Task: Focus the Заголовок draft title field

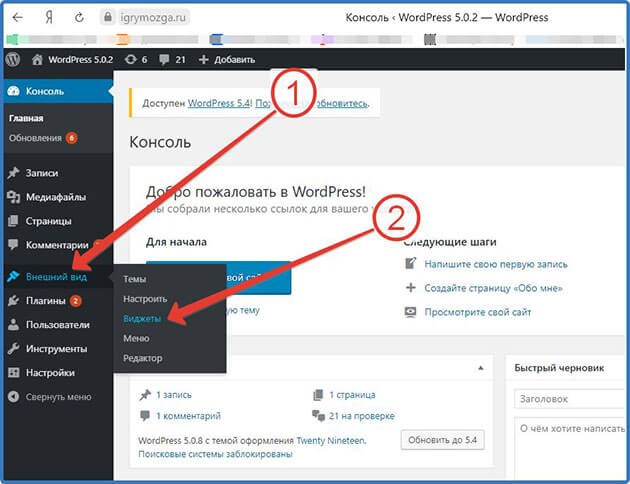Action: 571,399
